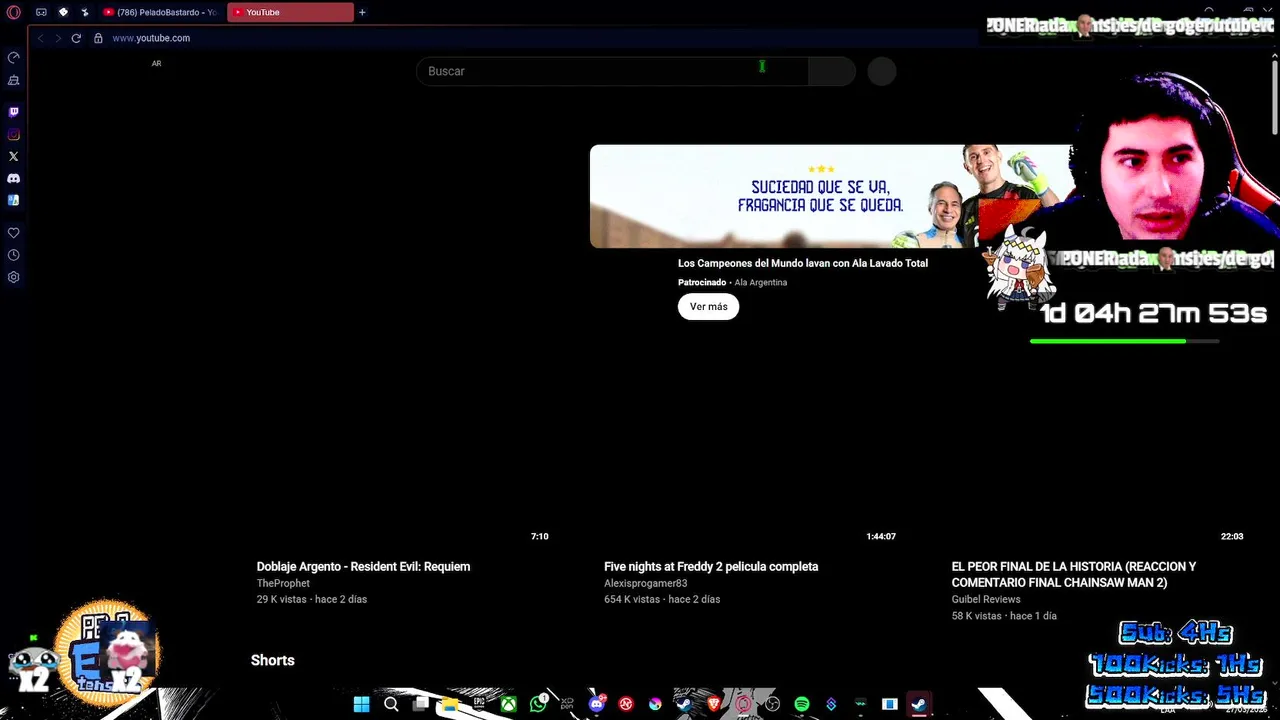The height and width of the screenshot is (720, 1280).
Task: Click the 29 K vistas text
Action: click(x=281, y=599)
